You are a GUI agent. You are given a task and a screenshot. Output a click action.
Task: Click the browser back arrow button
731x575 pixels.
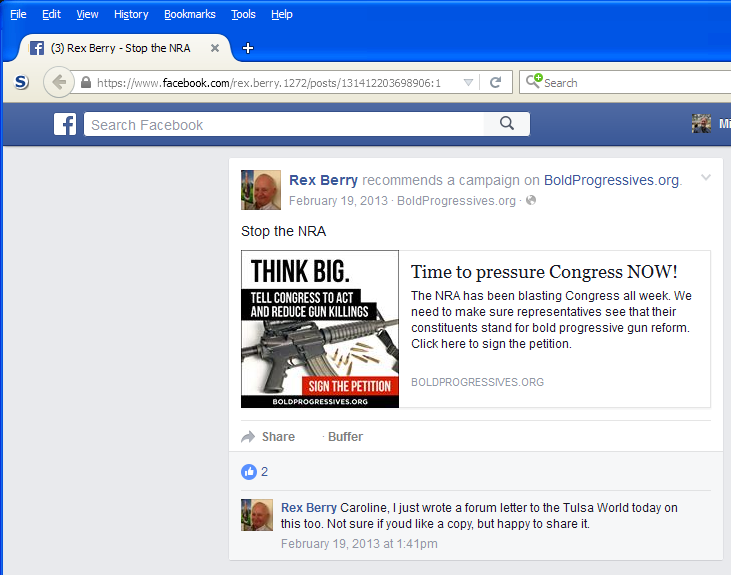59,83
